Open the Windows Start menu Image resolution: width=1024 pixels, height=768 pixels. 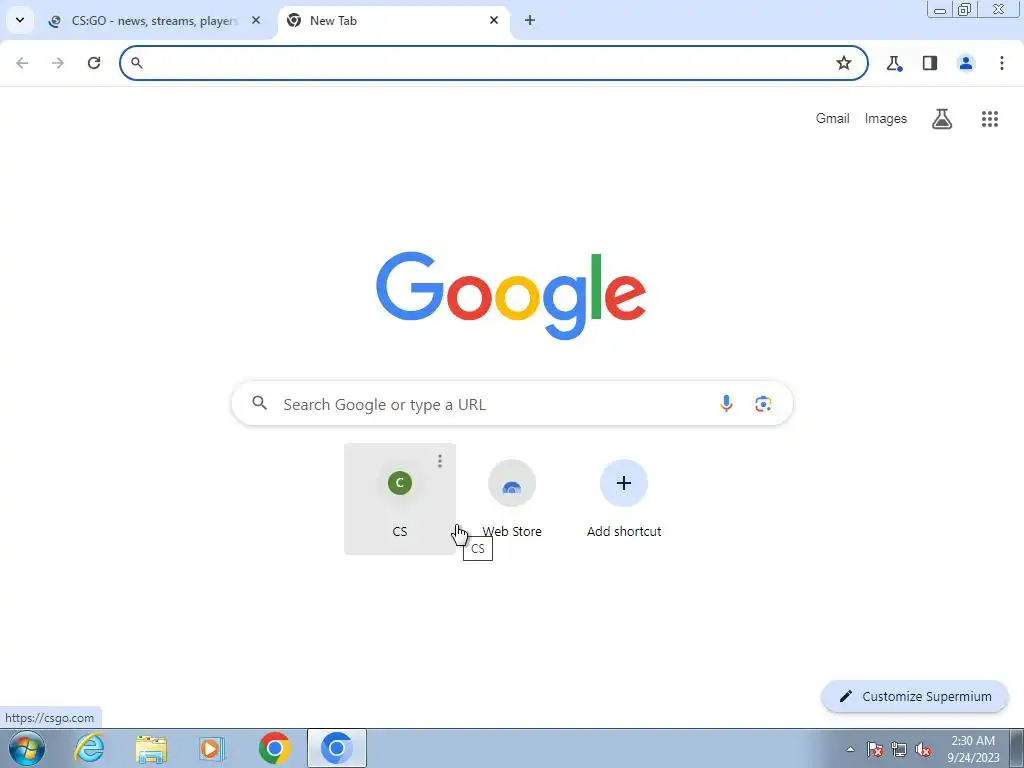(27, 748)
